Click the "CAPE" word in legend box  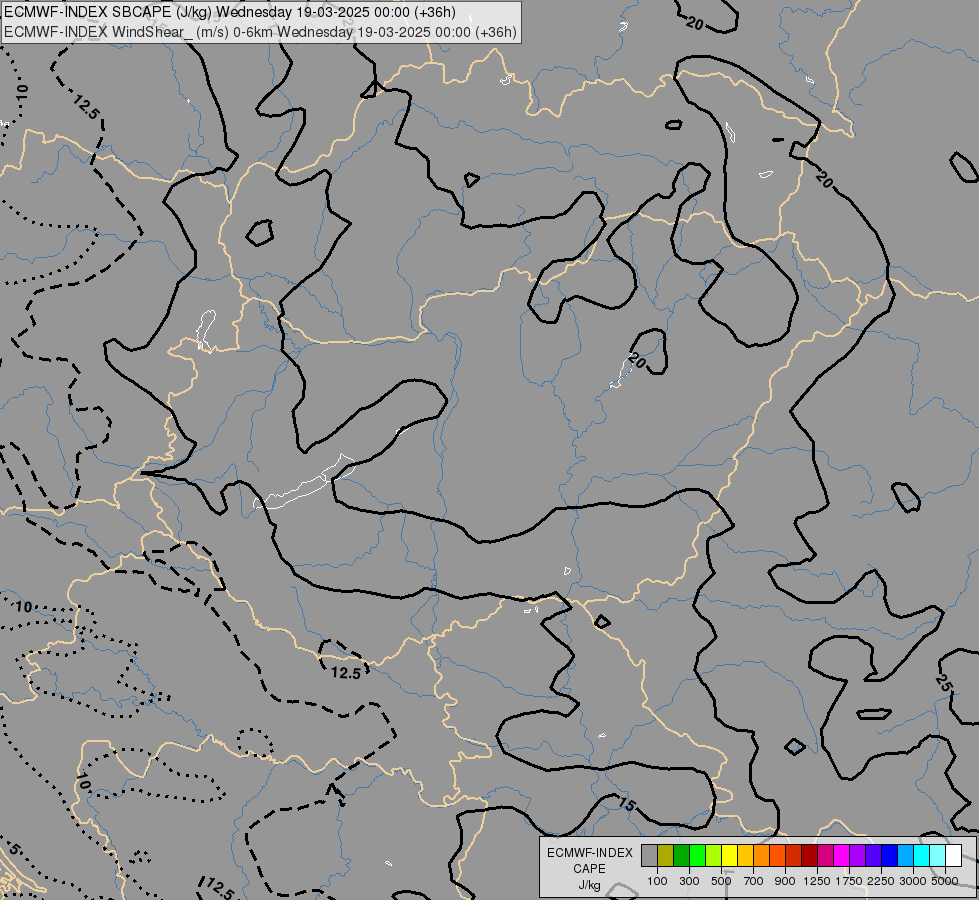tap(589, 869)
